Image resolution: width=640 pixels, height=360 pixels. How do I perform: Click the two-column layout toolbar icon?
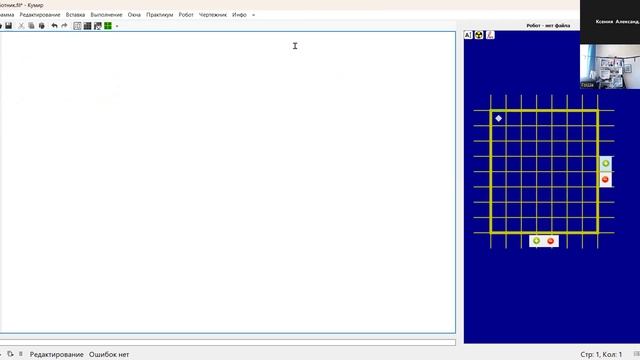tap(77, 26)
